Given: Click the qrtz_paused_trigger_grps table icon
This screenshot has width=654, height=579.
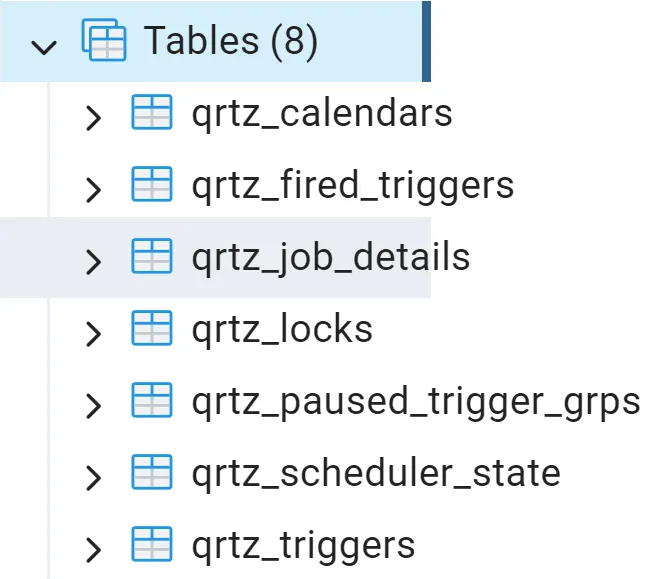Looking at the screenshot, I should click(x=152, y=400).
